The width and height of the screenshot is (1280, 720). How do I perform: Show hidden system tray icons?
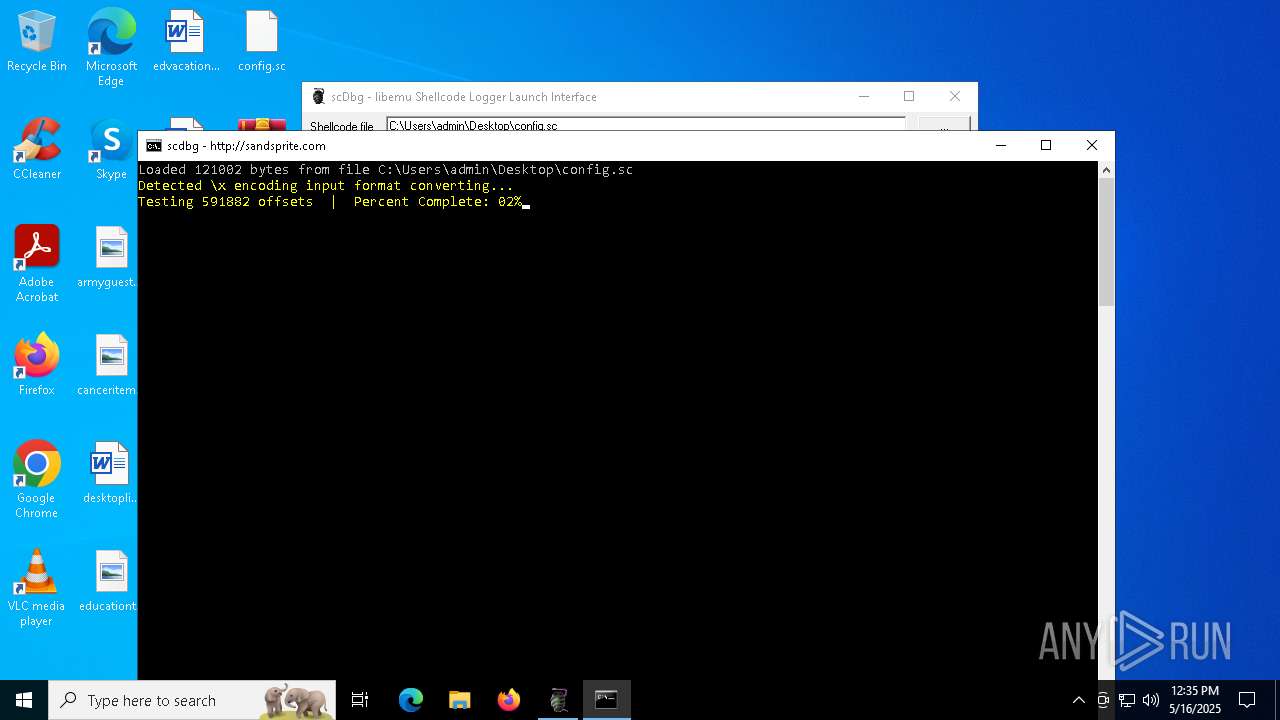[x=1078, y=700]
